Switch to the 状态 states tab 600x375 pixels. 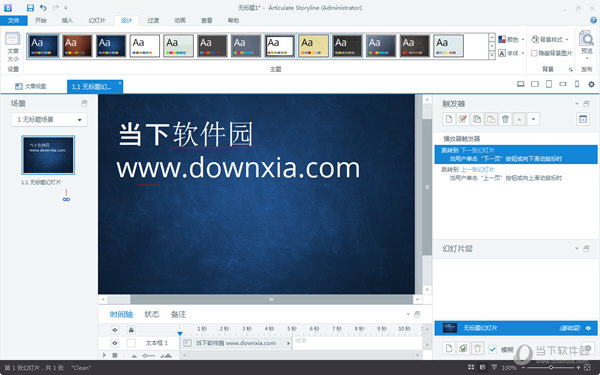[152, 315]
